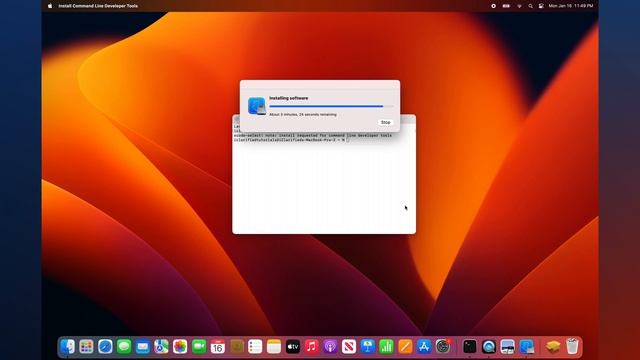The width and height of the screenshot is (640, 360).
Task: Open Calendar showing 16 in the Dock
Action: 218,347
